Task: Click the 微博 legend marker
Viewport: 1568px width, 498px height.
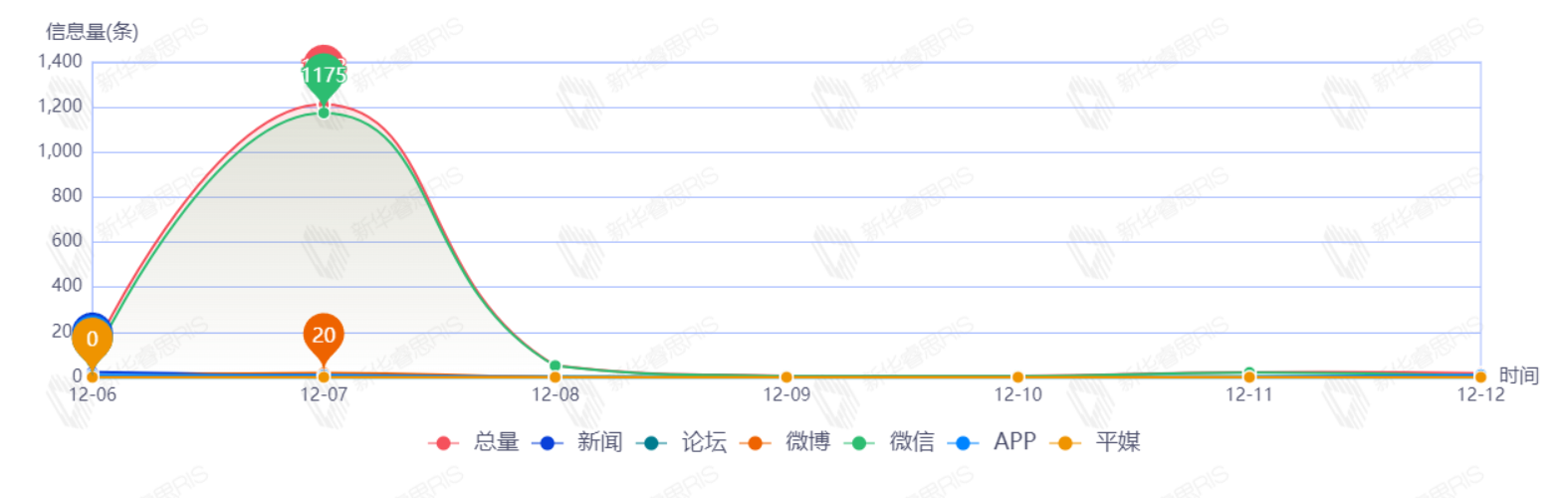Action: pos(756,442)
